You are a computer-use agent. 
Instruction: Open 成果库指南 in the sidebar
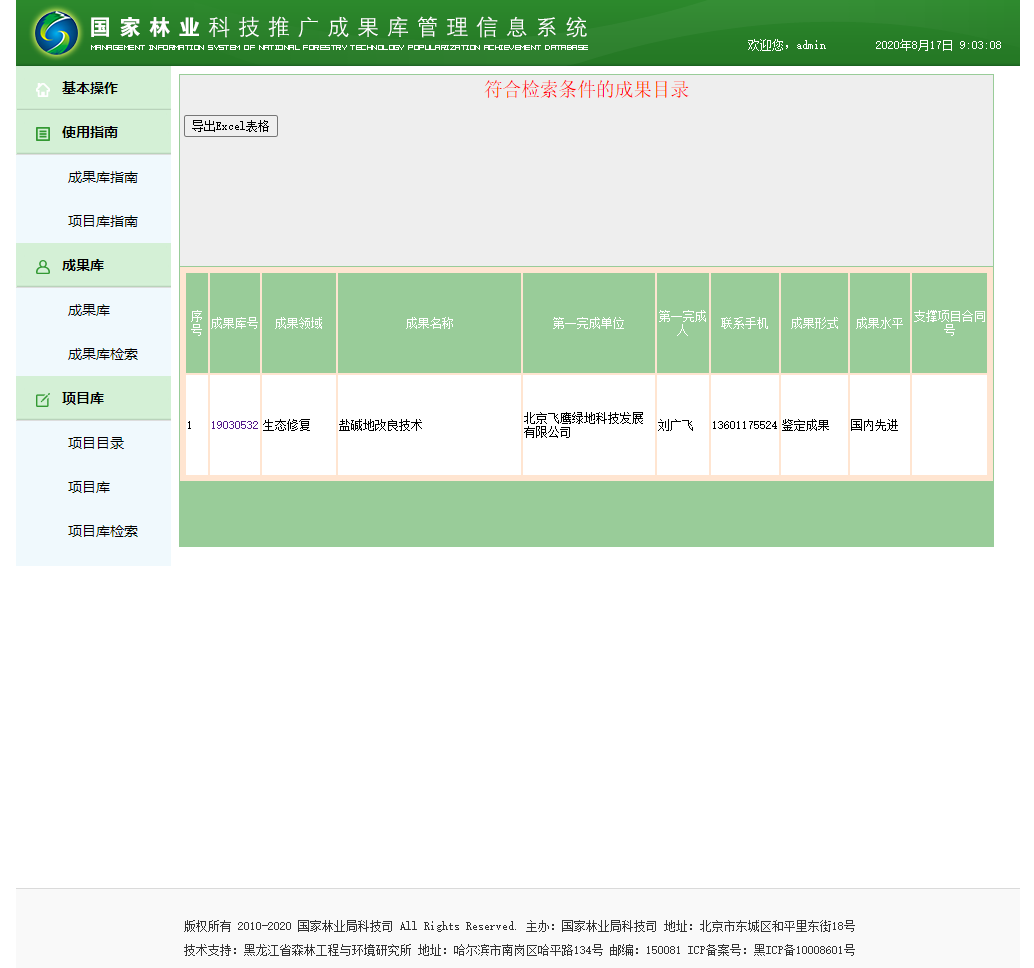click(103, 177)
